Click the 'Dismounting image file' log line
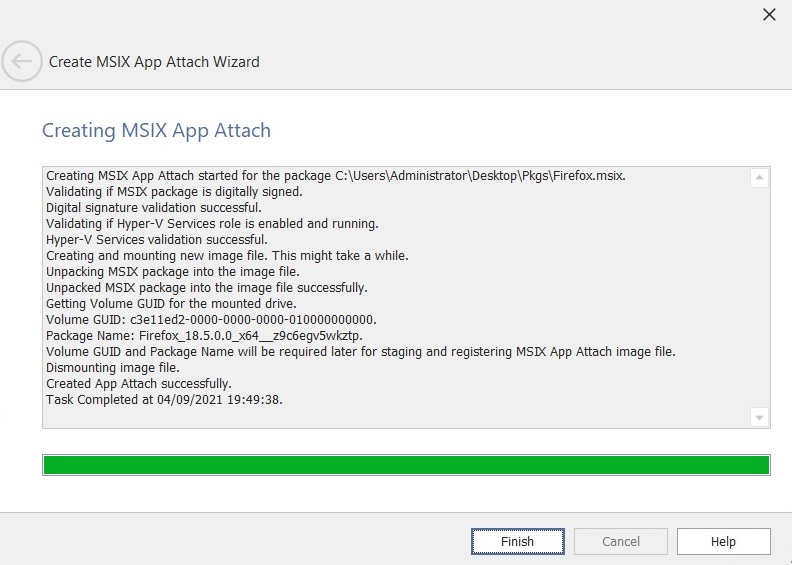The width and height of the screenshot is (792, 565). tap(111, 368)
